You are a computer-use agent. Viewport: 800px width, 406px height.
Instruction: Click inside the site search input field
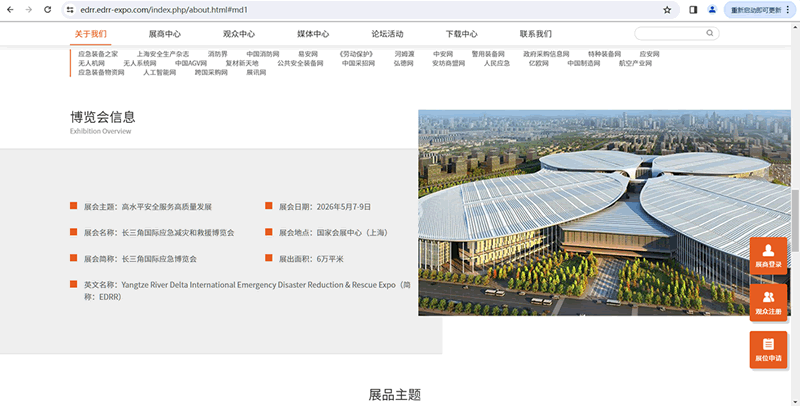[x=668, y=33]
